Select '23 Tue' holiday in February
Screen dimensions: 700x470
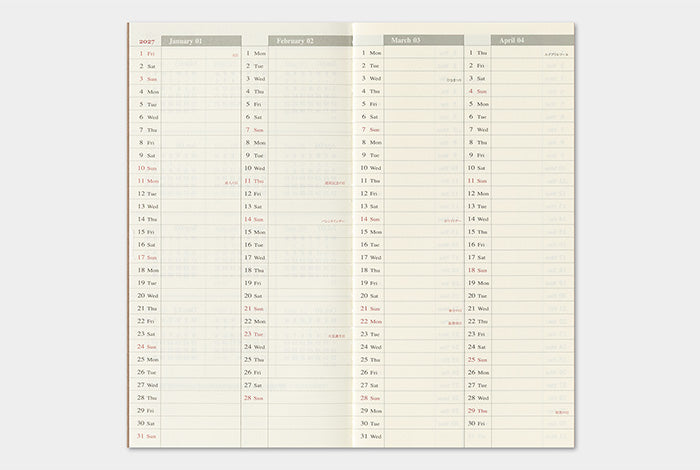pos(254,334)
